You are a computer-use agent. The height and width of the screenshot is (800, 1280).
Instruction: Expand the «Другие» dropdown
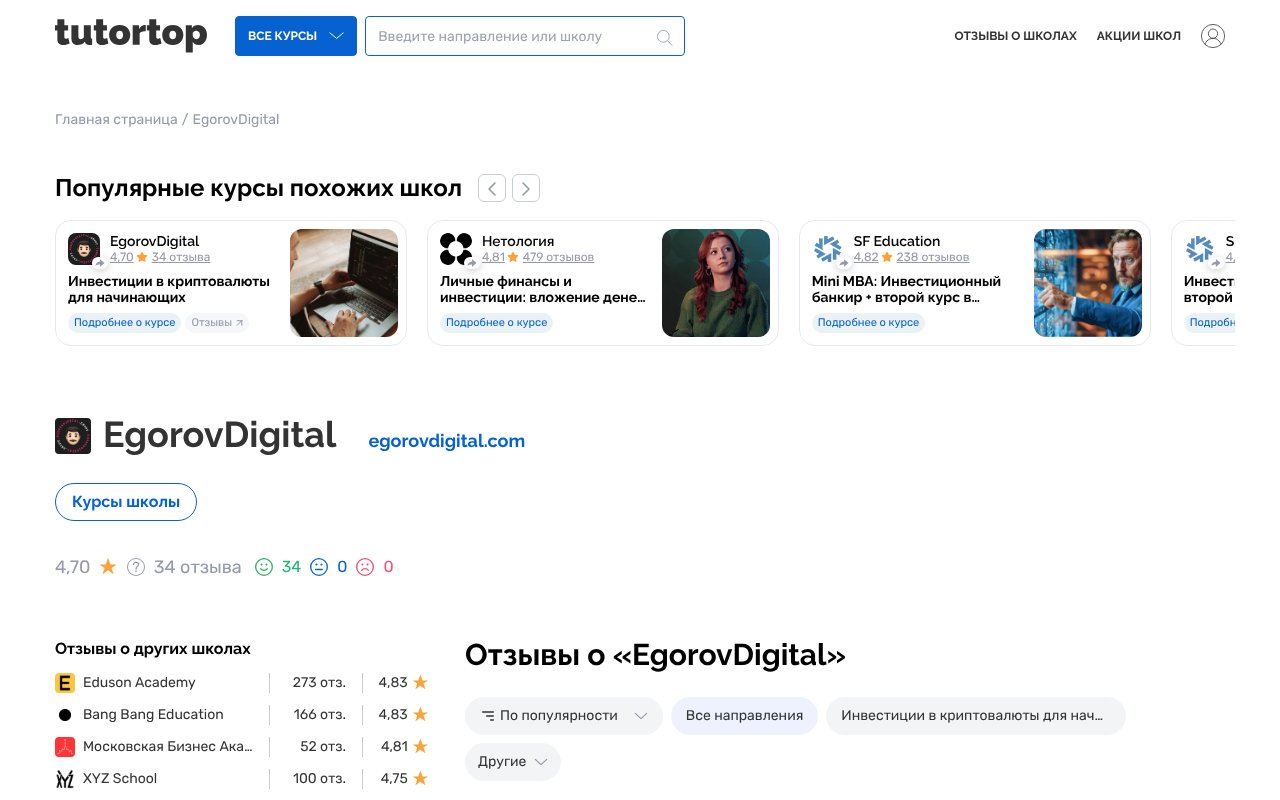click(512, 761)
